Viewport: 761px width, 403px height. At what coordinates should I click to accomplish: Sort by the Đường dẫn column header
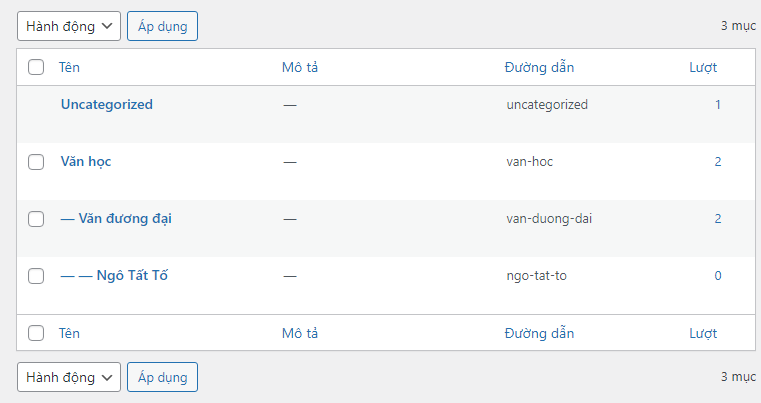(539, 67)
